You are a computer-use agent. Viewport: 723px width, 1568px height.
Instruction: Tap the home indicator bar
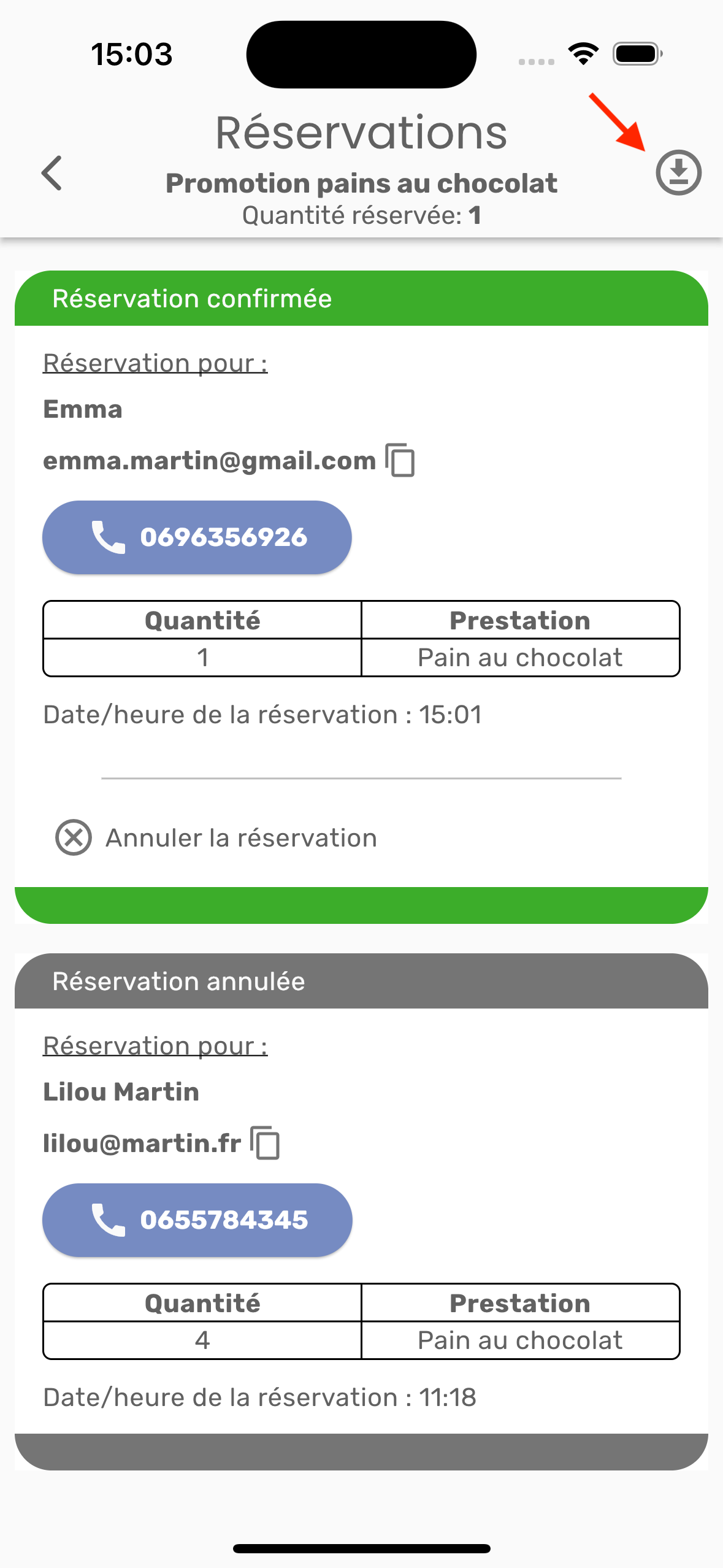(361, 1548)
